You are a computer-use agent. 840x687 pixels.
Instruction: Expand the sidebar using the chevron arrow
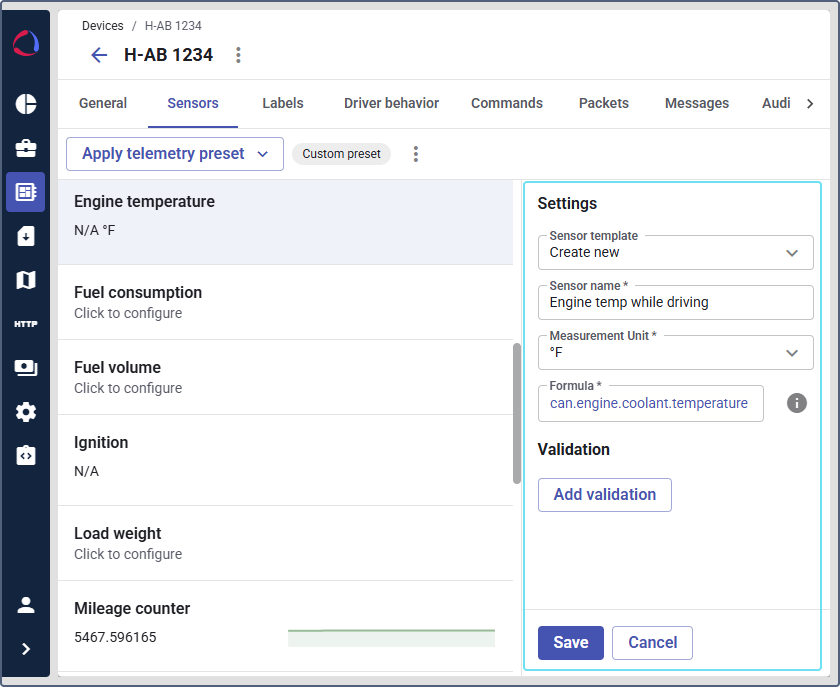pos(25,650)
